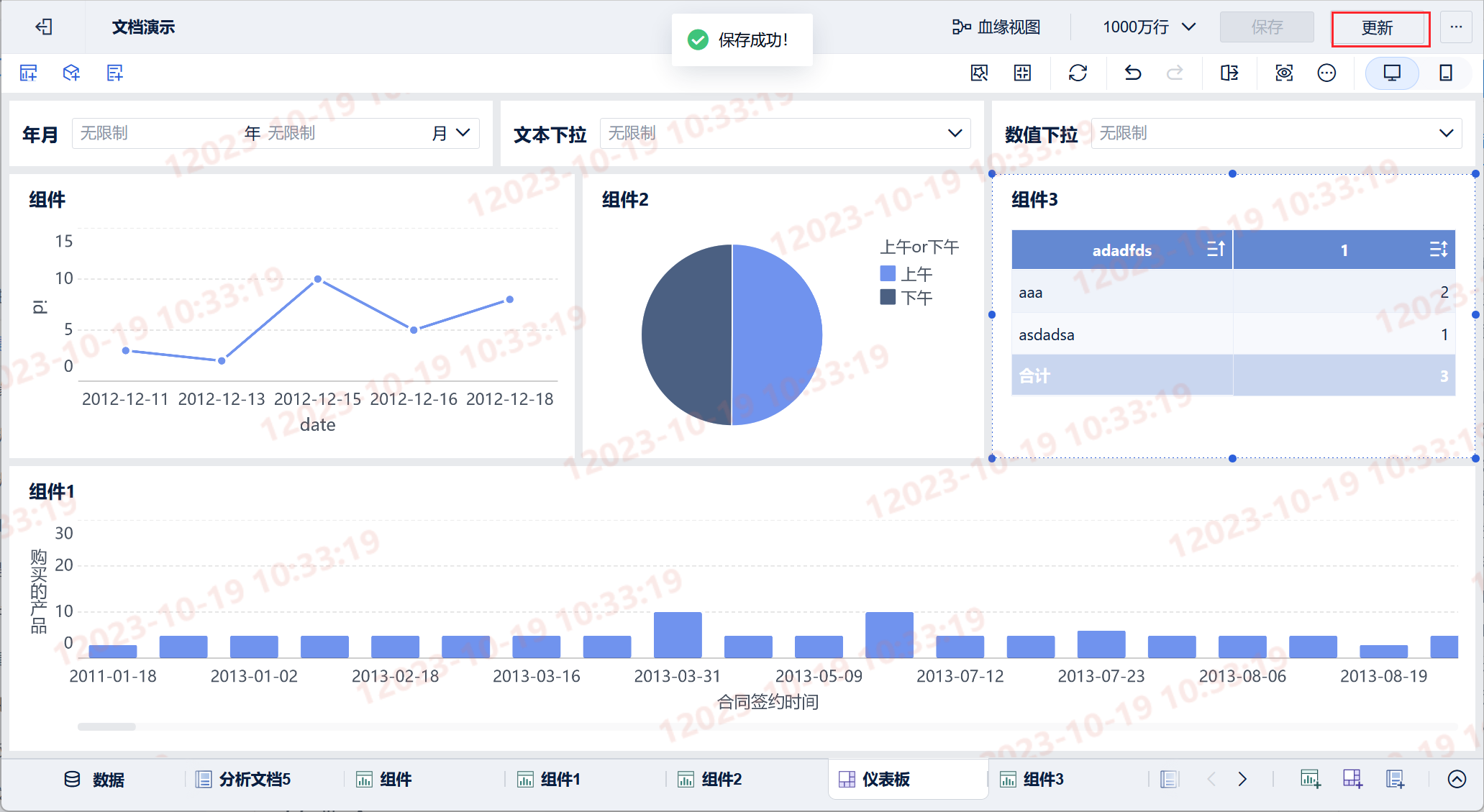Click the circled more-options icon in toolbar
Screen dimensions: 1484x812
click(1326, 73)
